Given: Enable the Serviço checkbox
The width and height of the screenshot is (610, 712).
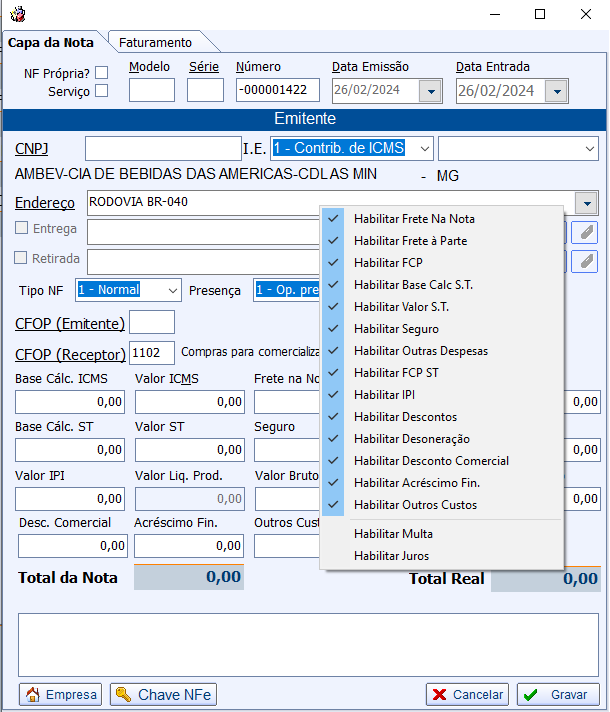Looking at the screenshot, I should [102, 91].
